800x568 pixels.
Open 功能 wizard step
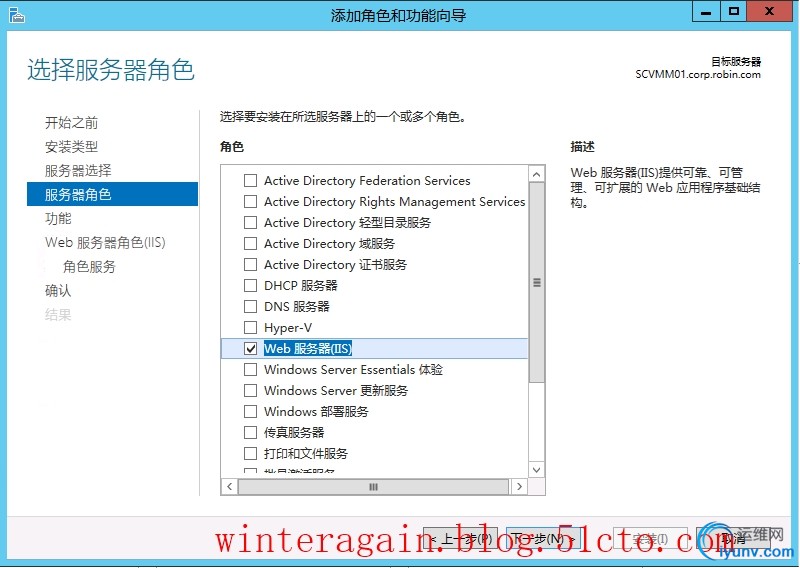tap(58, 218)
